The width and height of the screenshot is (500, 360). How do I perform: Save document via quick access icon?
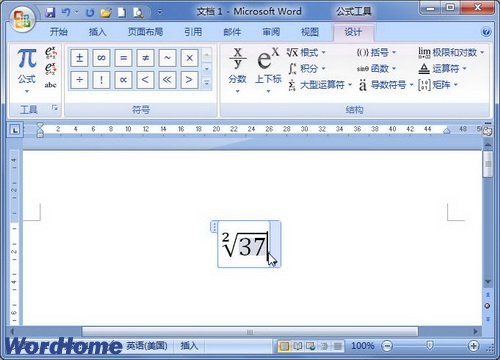tap(50, 13)
